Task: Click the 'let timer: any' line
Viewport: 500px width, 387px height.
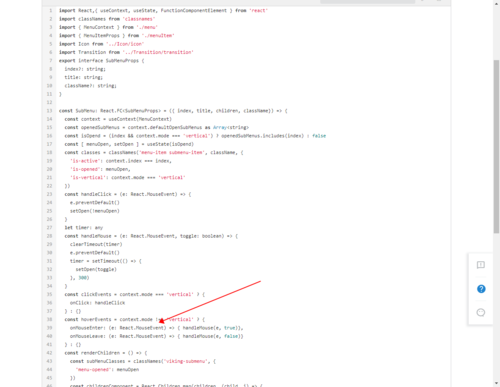Action: pyautogui.click(x=84, y=227)
